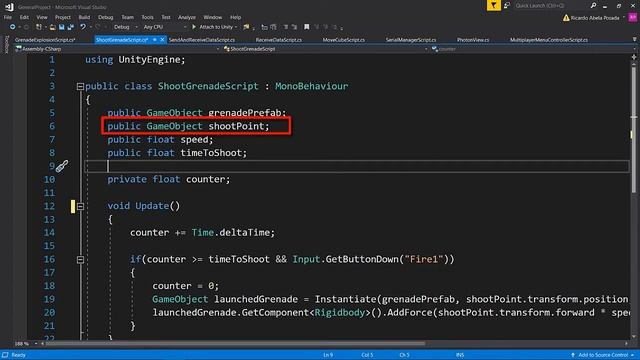Click the uncomment lines icon
Viewport: 640px width, 360px height.
click(x=294, y=27)
